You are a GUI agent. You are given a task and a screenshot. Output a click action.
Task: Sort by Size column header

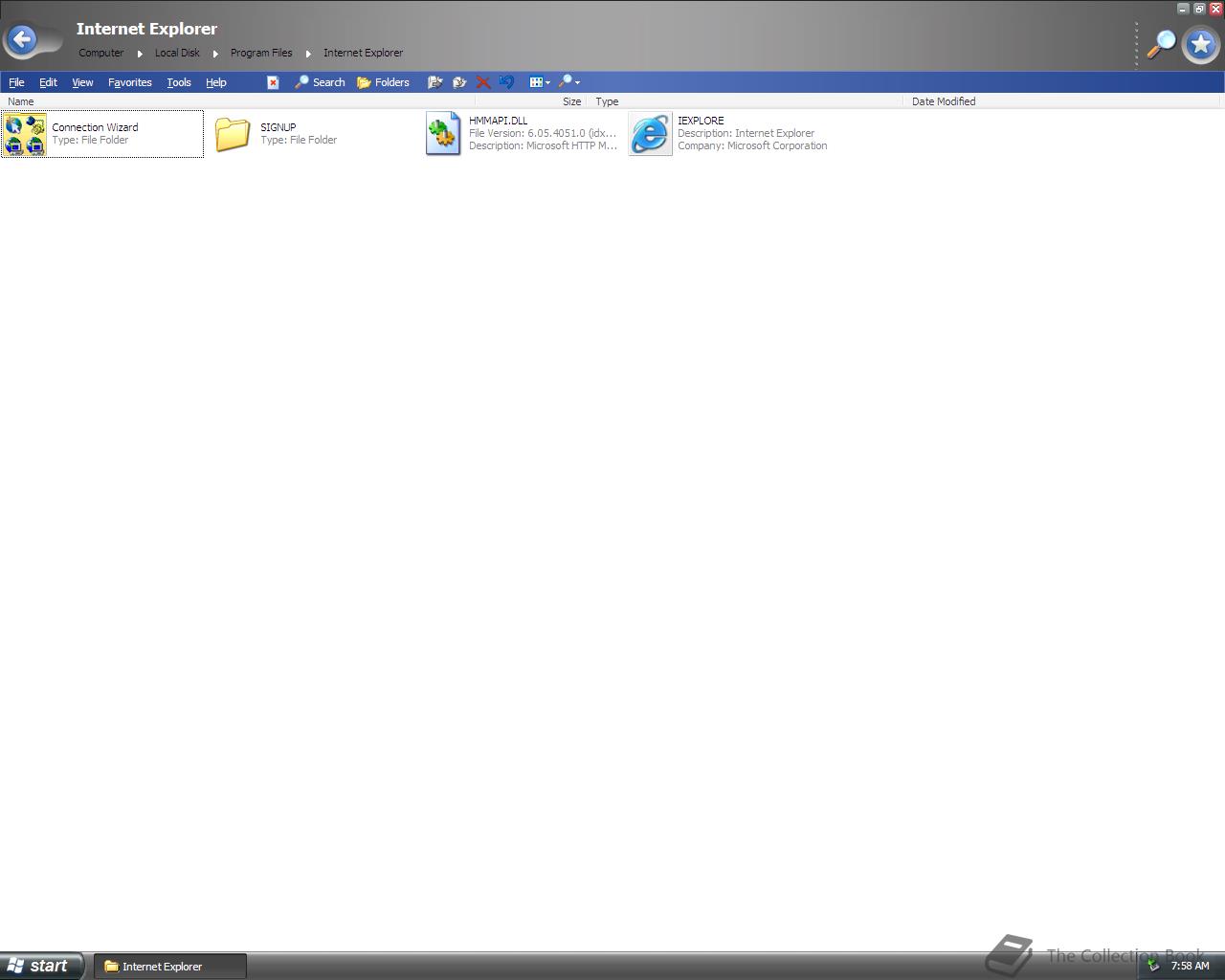(530, 101)
